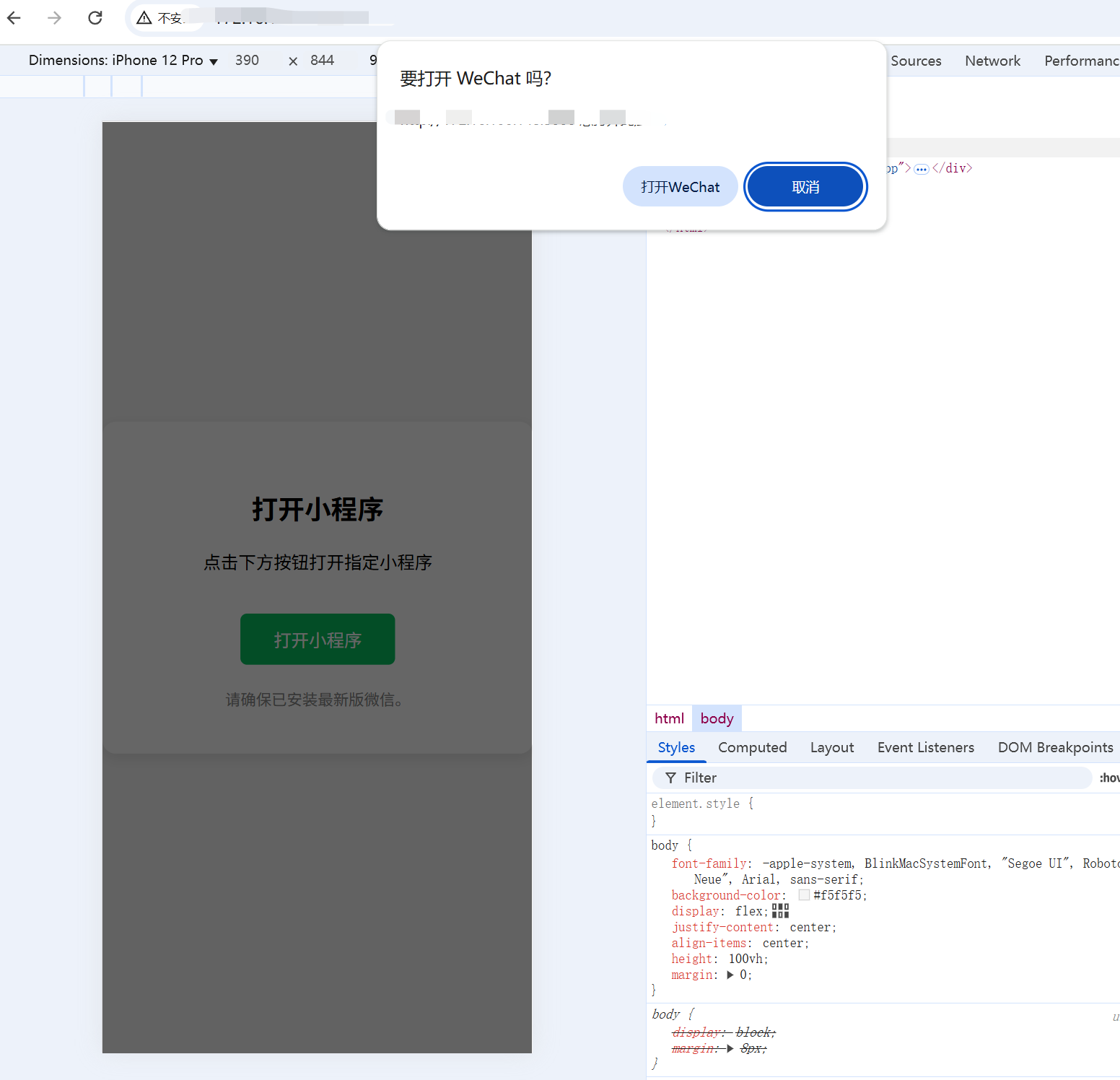Image resolution: width=1120 pixels, height=1080 pixels.
Task: Edit the device width field showing 390
Action: click(x=247, y=61)
